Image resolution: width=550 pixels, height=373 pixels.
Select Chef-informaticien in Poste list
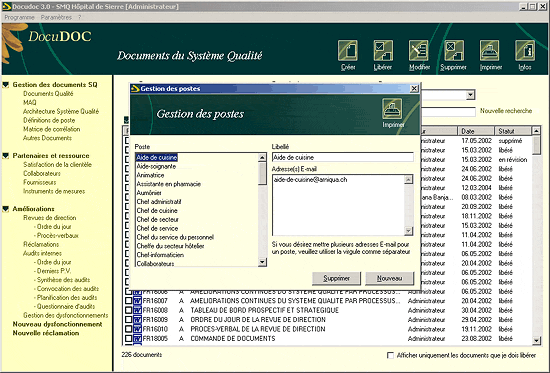tap(160, 255)
